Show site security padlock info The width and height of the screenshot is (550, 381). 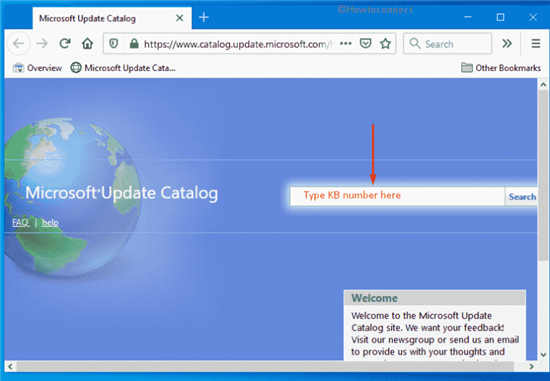[133, 44]
